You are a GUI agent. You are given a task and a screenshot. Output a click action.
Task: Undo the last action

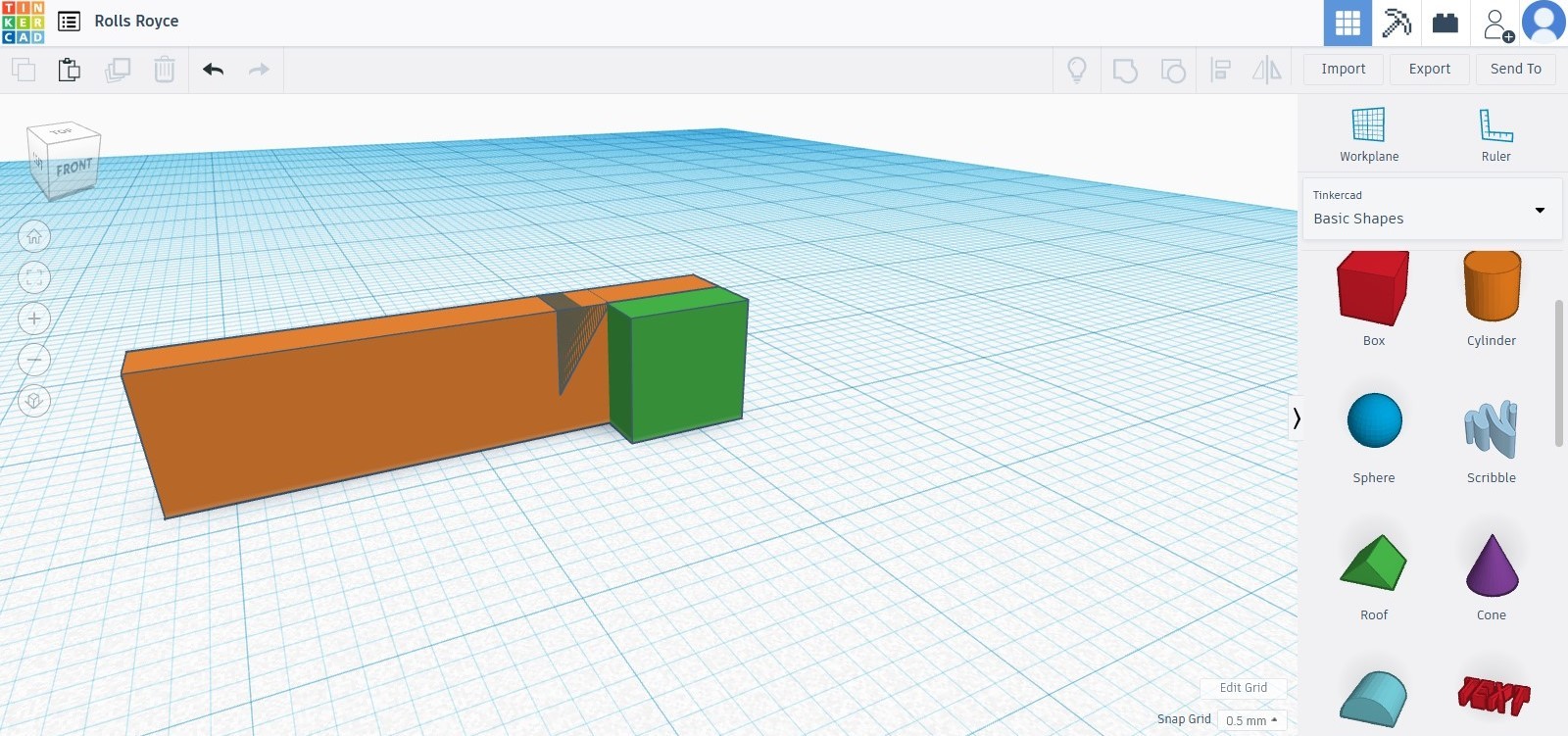213,70
